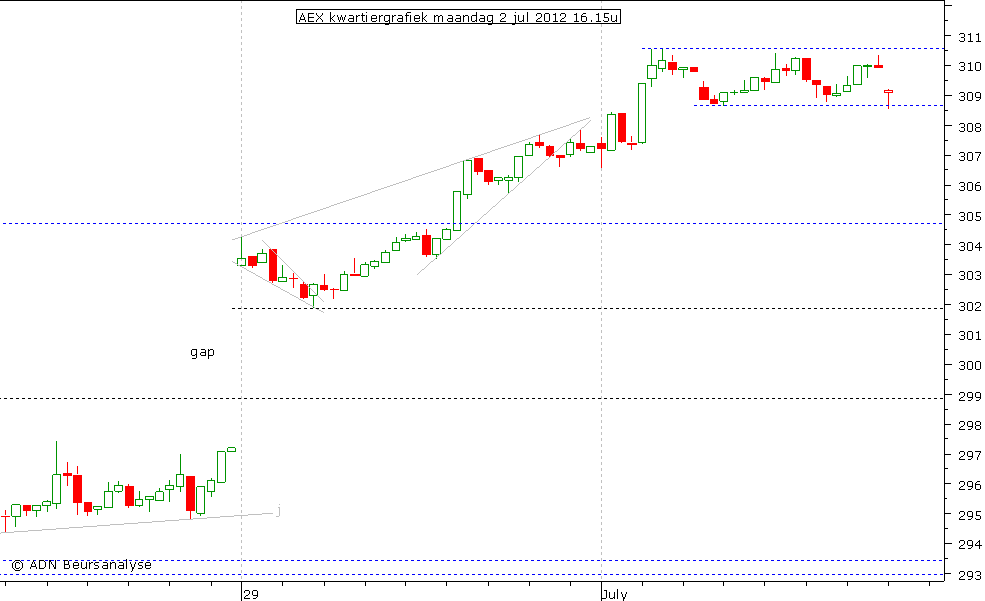Click the '© ADN Beursanalyse' copyright text

pos(81,565)
